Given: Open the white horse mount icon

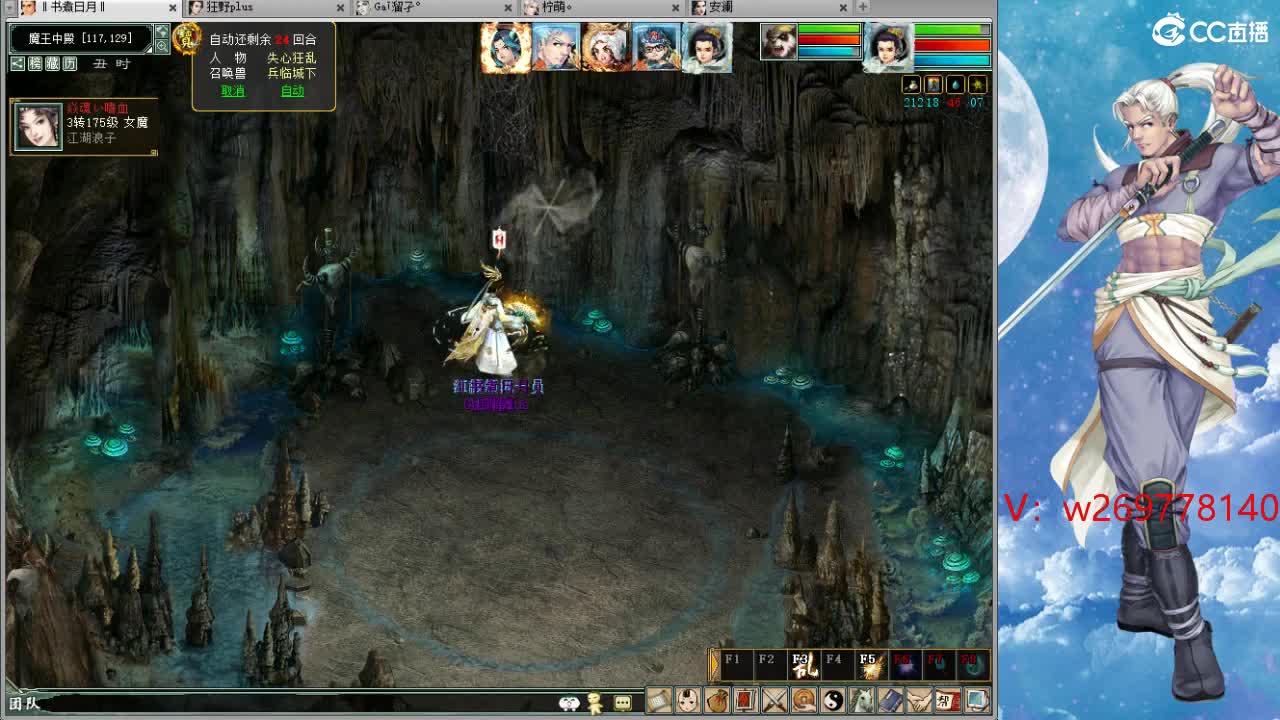Looking at the screenshot, I should [x=862, y=700].
